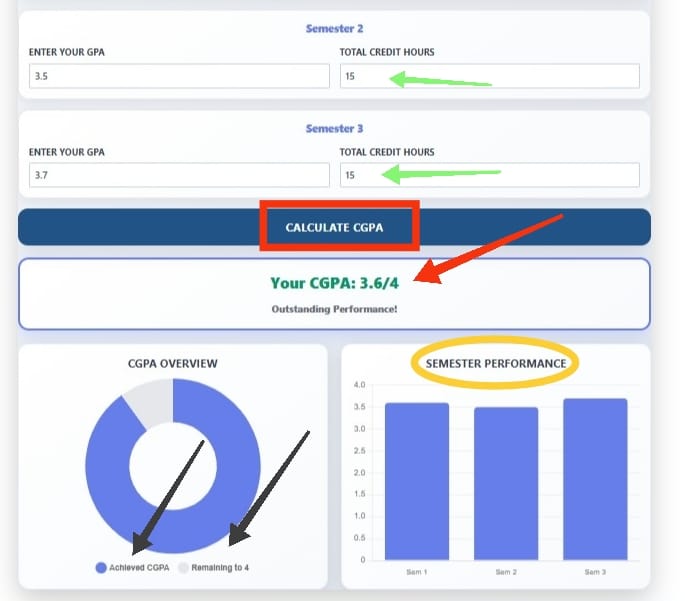The height and width of the screenshot is (601, 685).
Task: Click the Semester 2 section heading
Action: pos(334,29)
